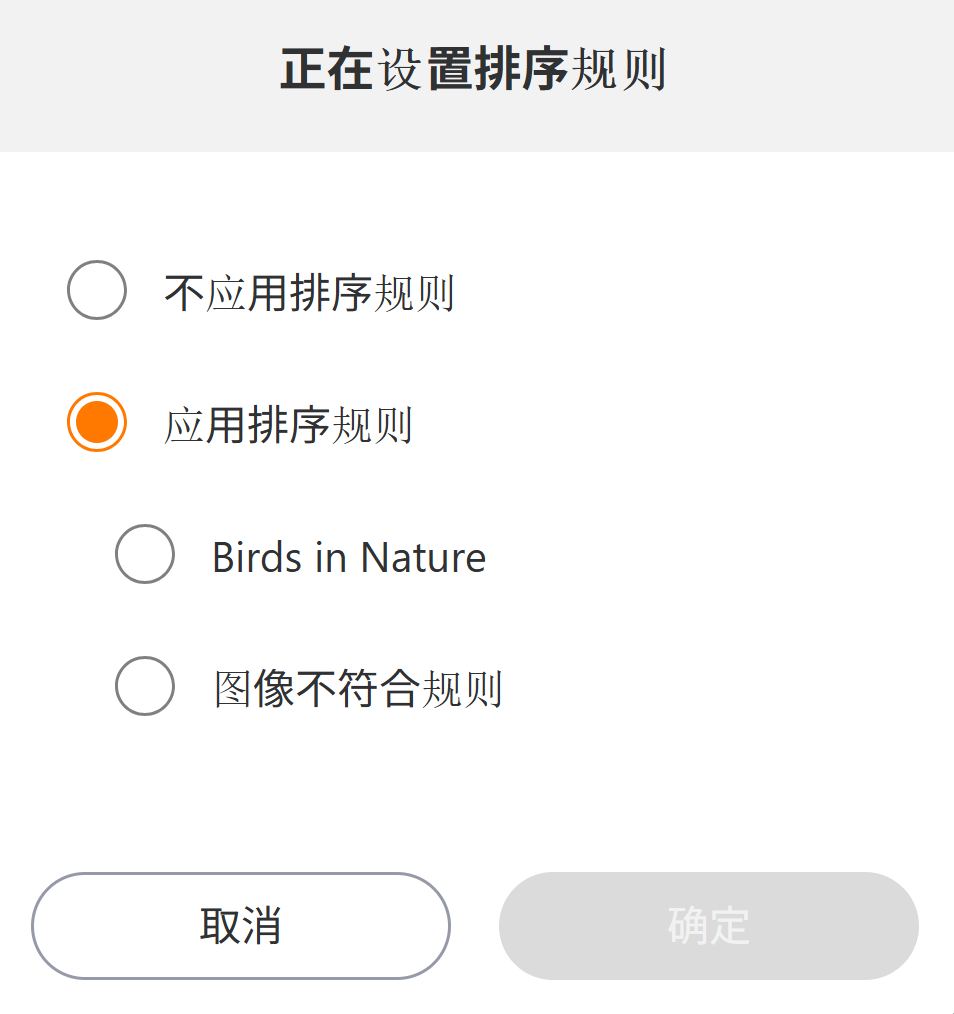Mark images as 图像不符合规则
This screenshot has width=954, height=1014.
[x=145, y=686]
